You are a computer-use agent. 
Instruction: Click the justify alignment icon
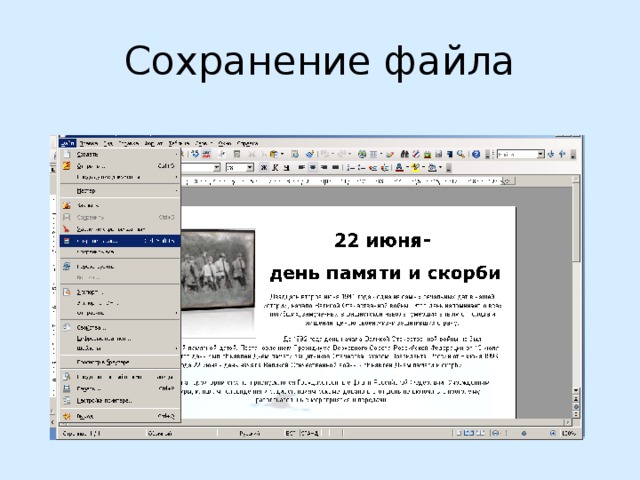(x=336, y=168)
